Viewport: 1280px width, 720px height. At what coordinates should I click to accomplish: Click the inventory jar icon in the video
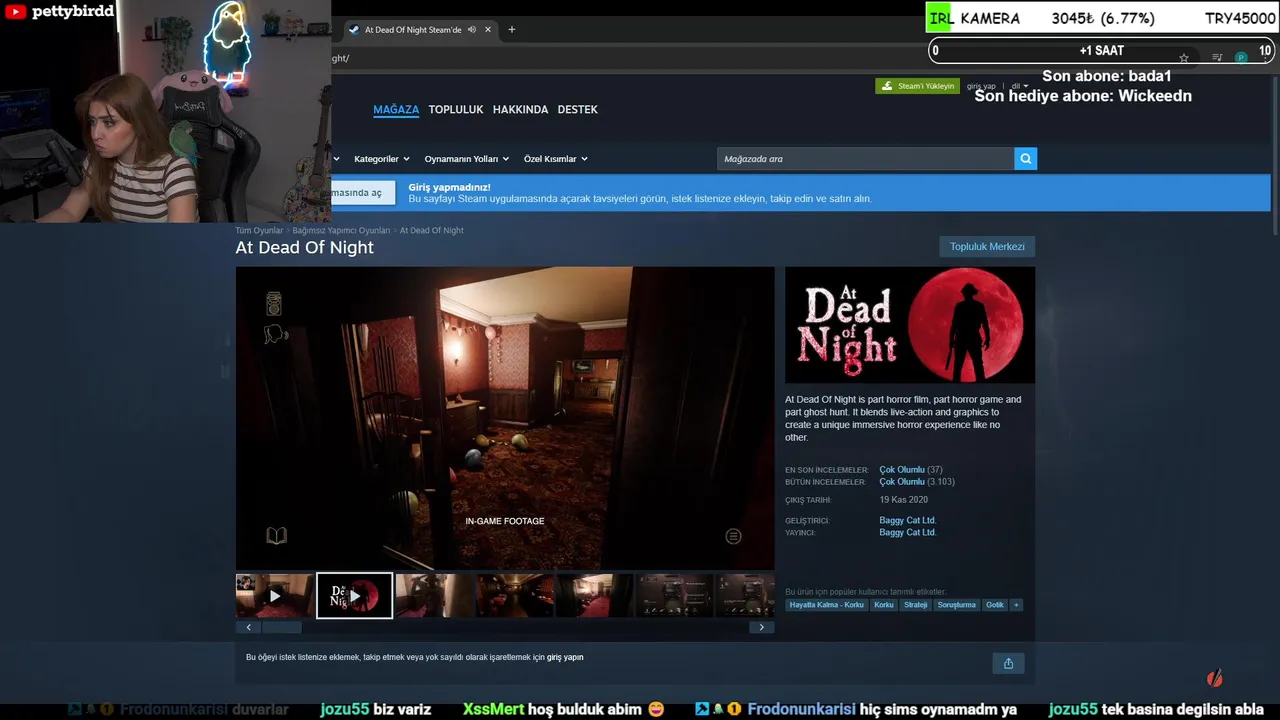274,303
